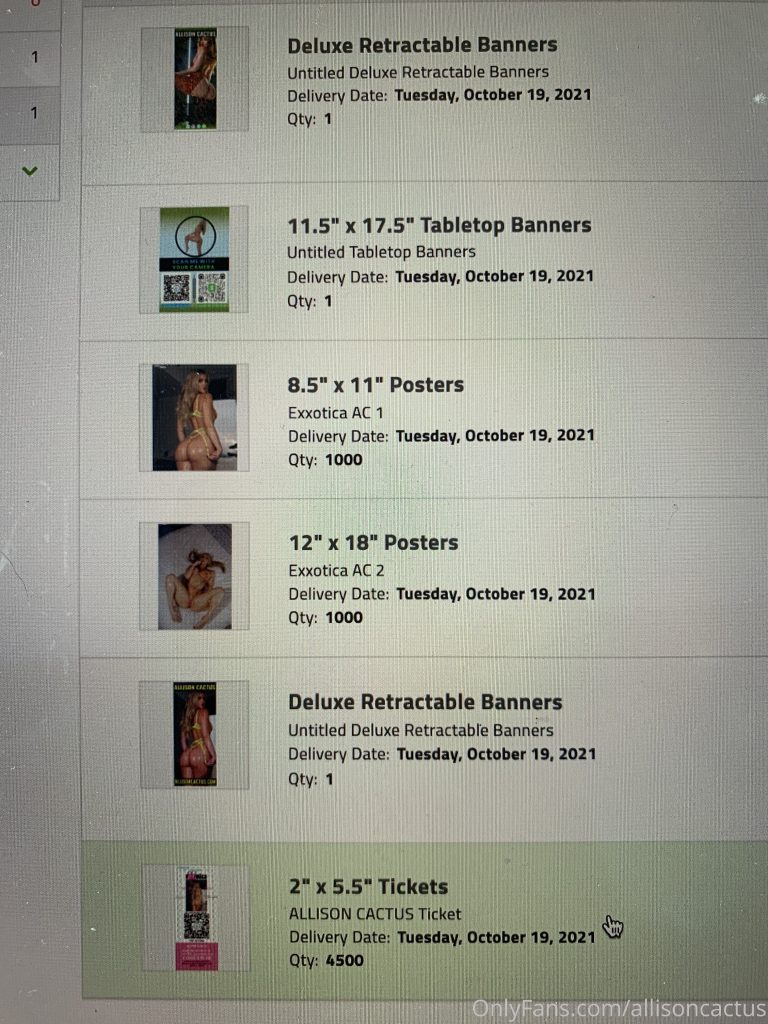
Task: Select the Exxotica AC 1 job name
Action: (x=336, y=413)
